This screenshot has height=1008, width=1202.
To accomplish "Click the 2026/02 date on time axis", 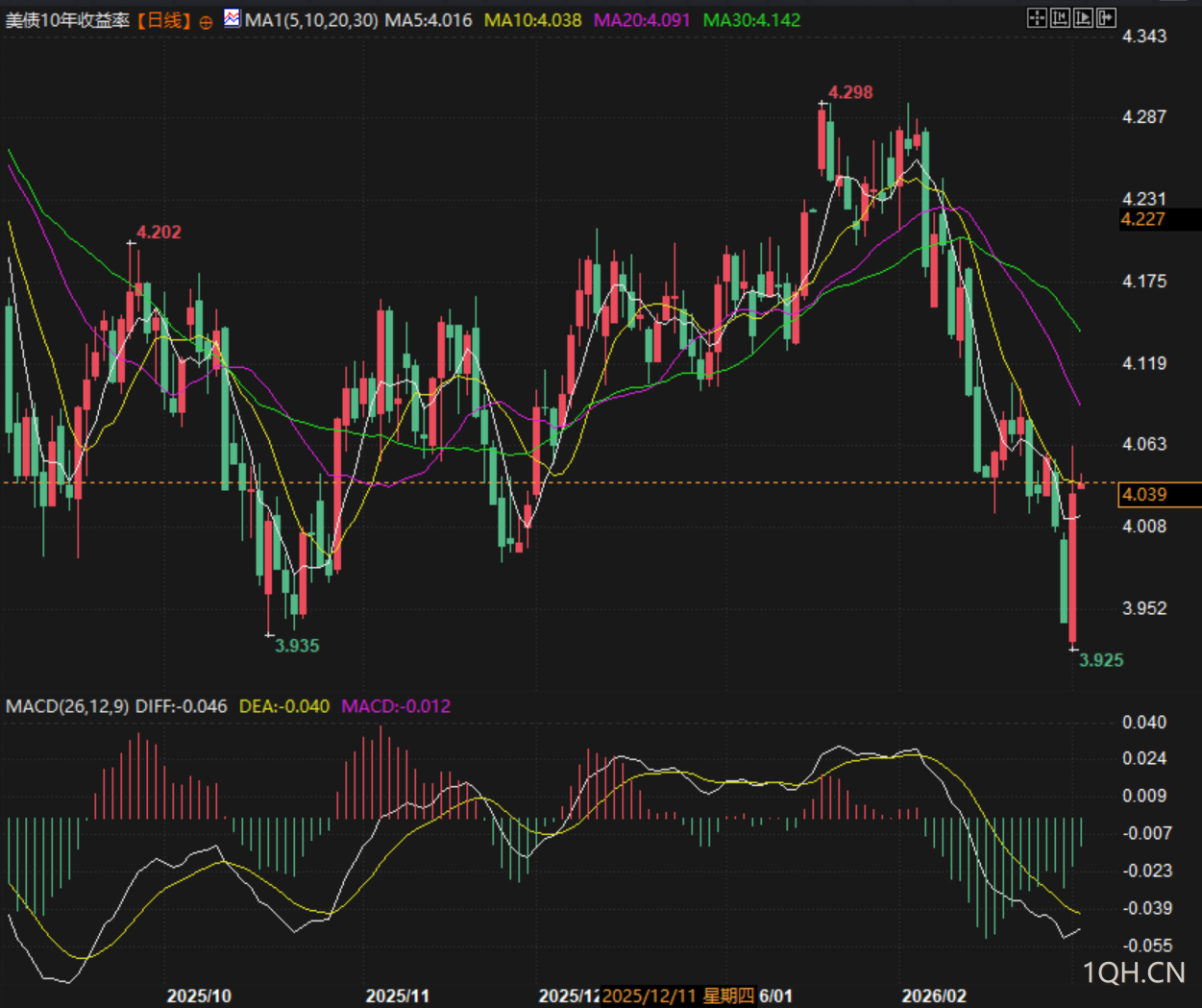I will click(933, 996).
